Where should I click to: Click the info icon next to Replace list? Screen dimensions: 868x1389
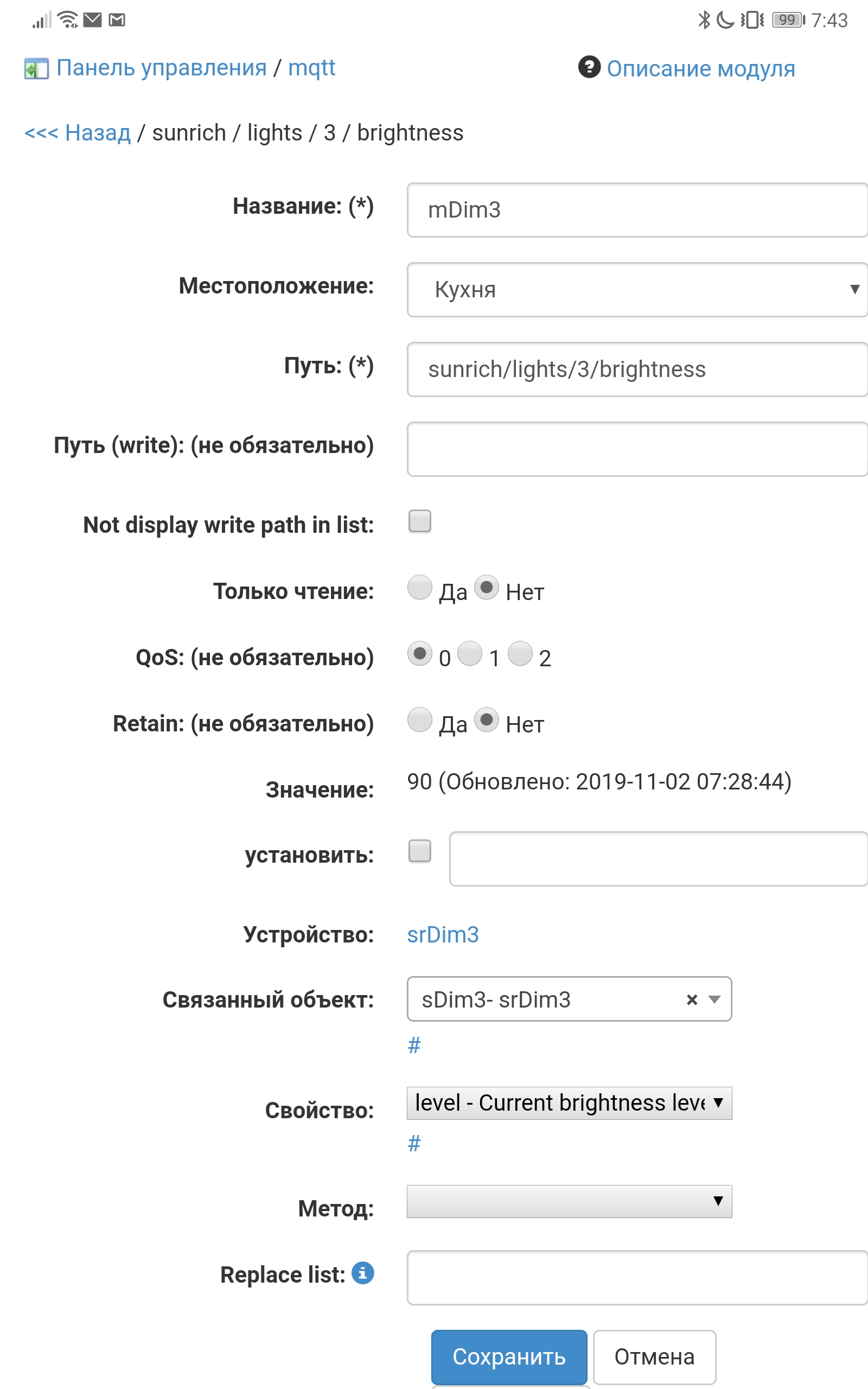click(x=361, y=1274)
